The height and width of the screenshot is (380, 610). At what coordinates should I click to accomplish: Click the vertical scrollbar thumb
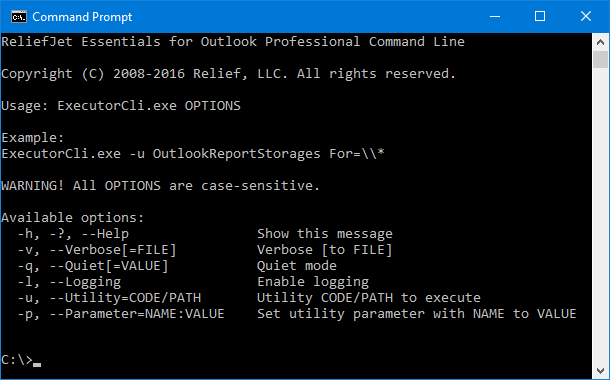pyautogui.click(x=600, y=60)
